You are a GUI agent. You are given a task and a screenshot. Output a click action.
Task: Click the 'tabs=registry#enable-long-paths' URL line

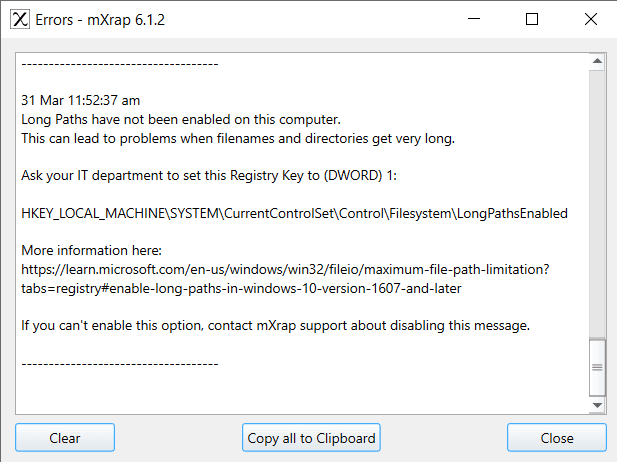click(241, 288)
